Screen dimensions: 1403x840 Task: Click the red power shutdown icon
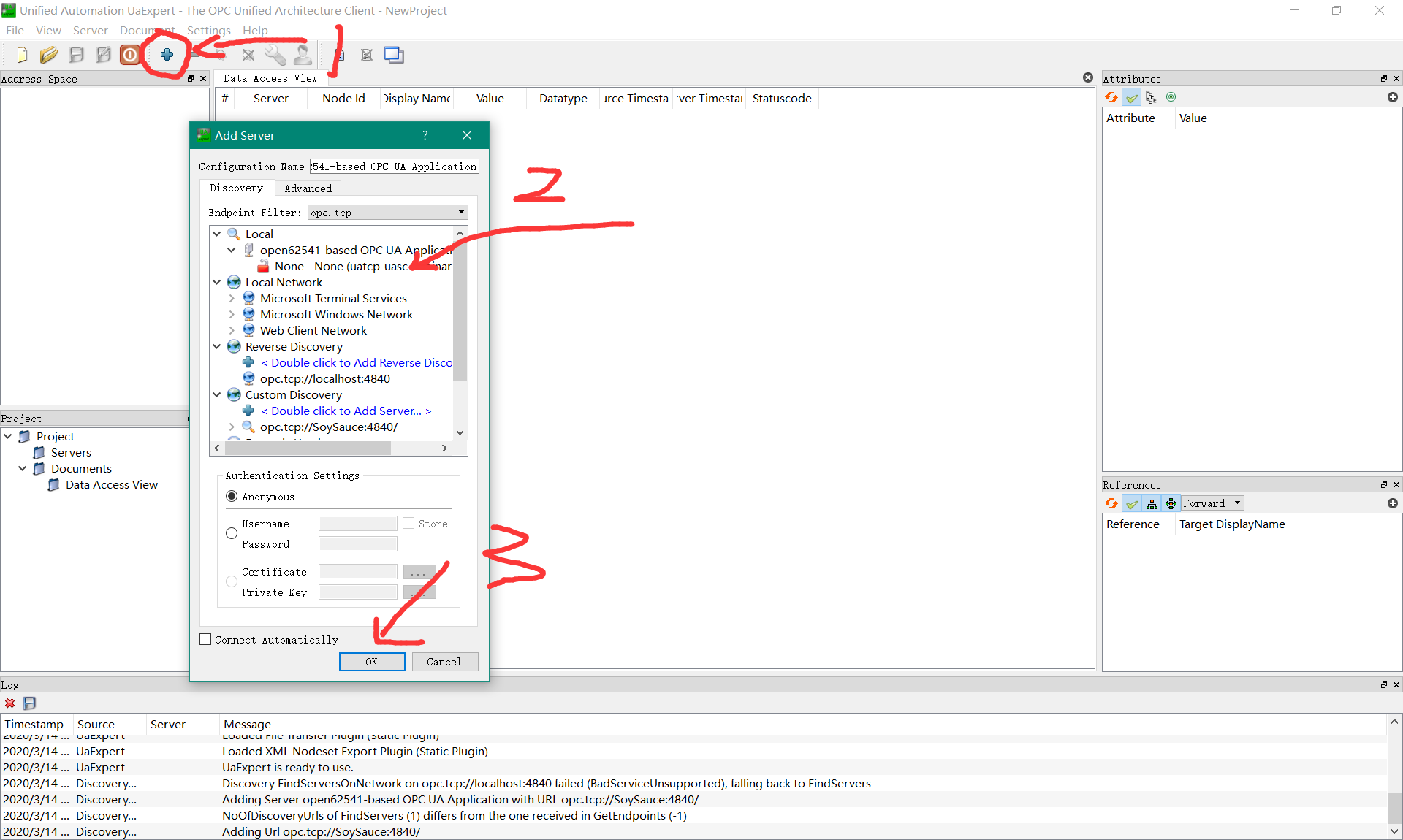coord(130,55)
